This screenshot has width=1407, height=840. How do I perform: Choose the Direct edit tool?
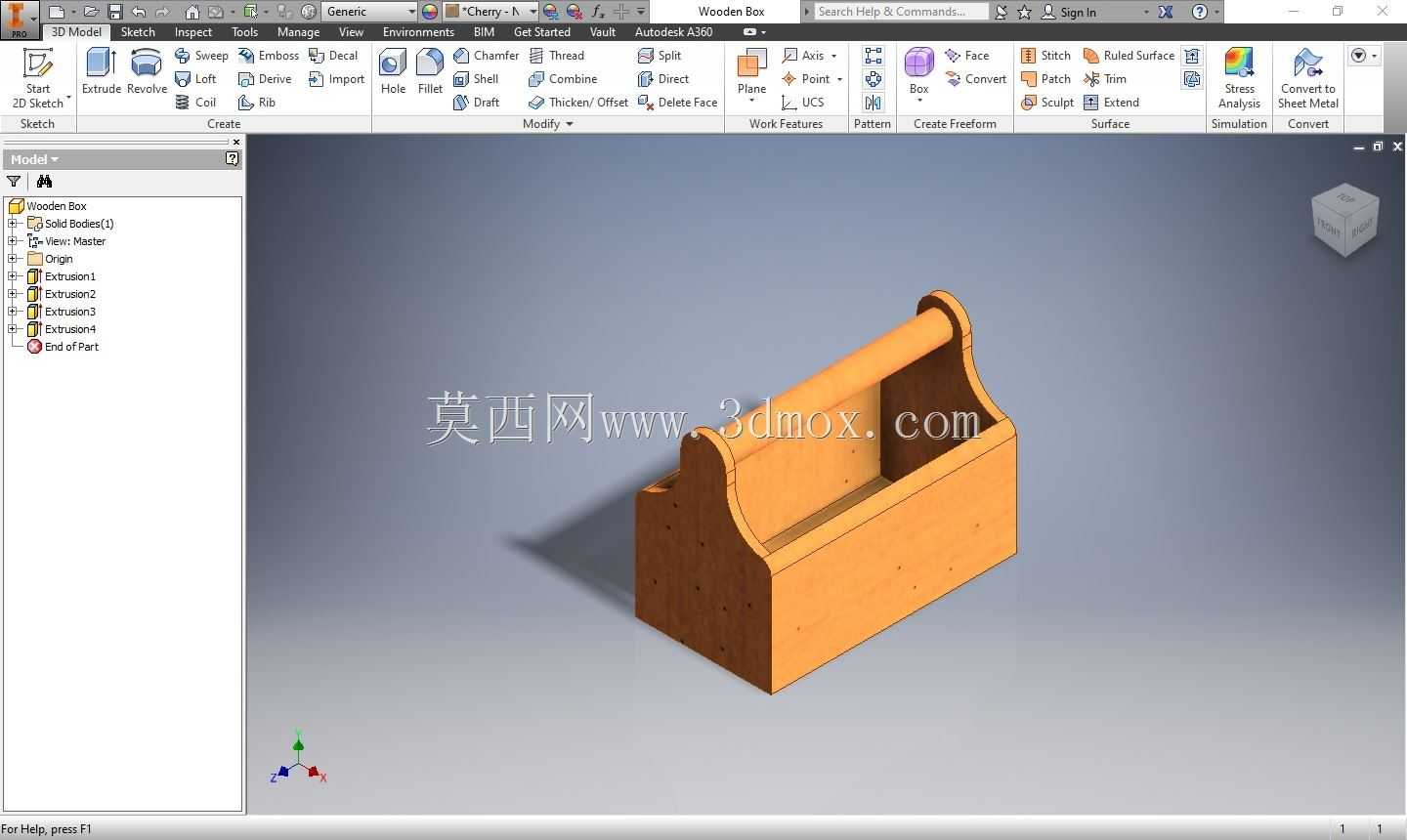pyautogui.click(x=663, y=79)
